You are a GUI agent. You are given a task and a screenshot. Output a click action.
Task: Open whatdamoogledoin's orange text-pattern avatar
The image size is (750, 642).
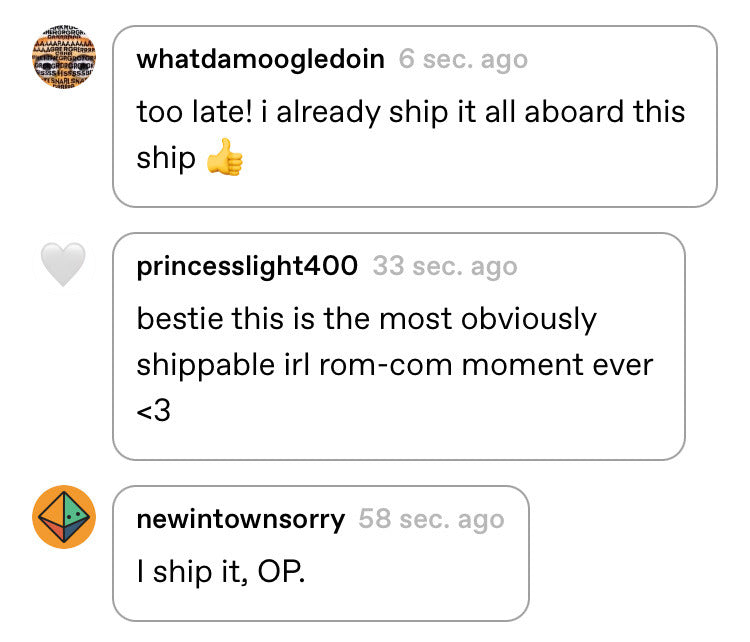pyautogui.click(x=64, y=57)
